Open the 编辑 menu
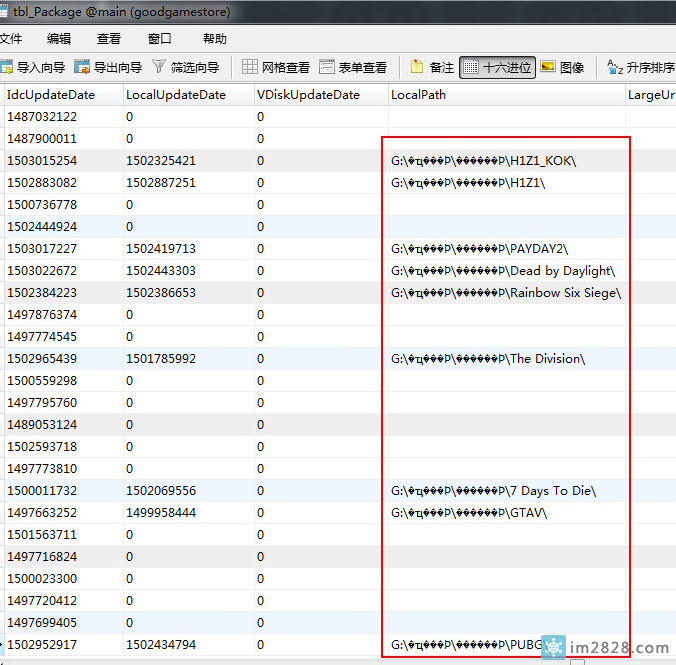676x665 pixels. coord(59,39)
